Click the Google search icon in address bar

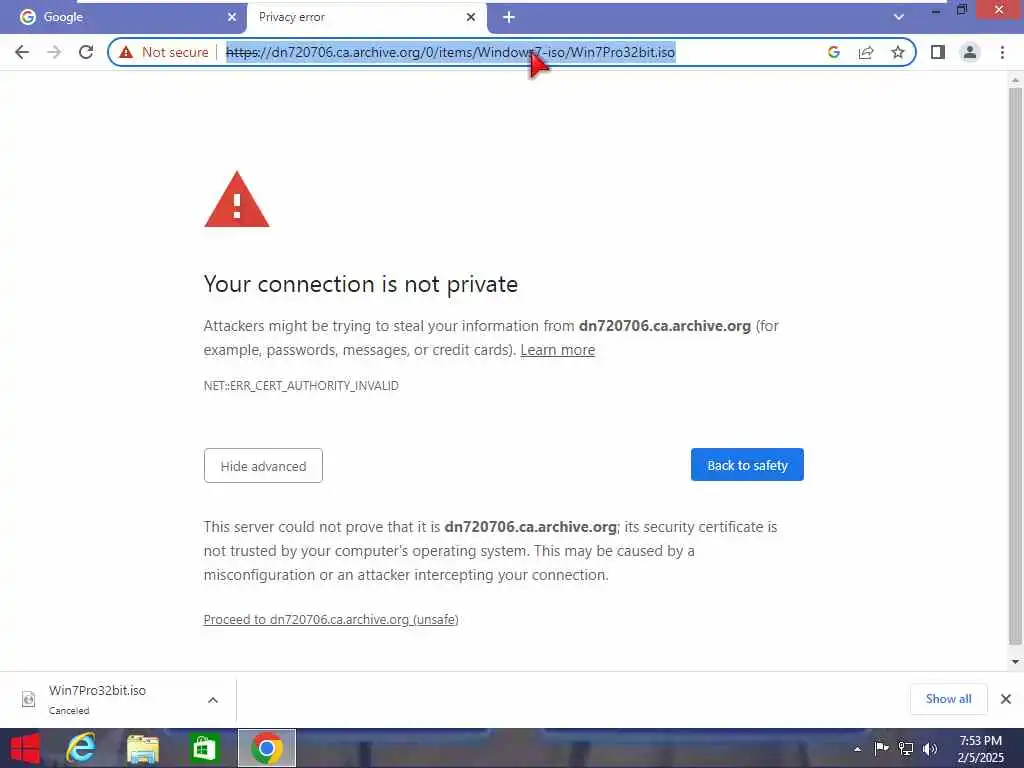pos(834,52)
